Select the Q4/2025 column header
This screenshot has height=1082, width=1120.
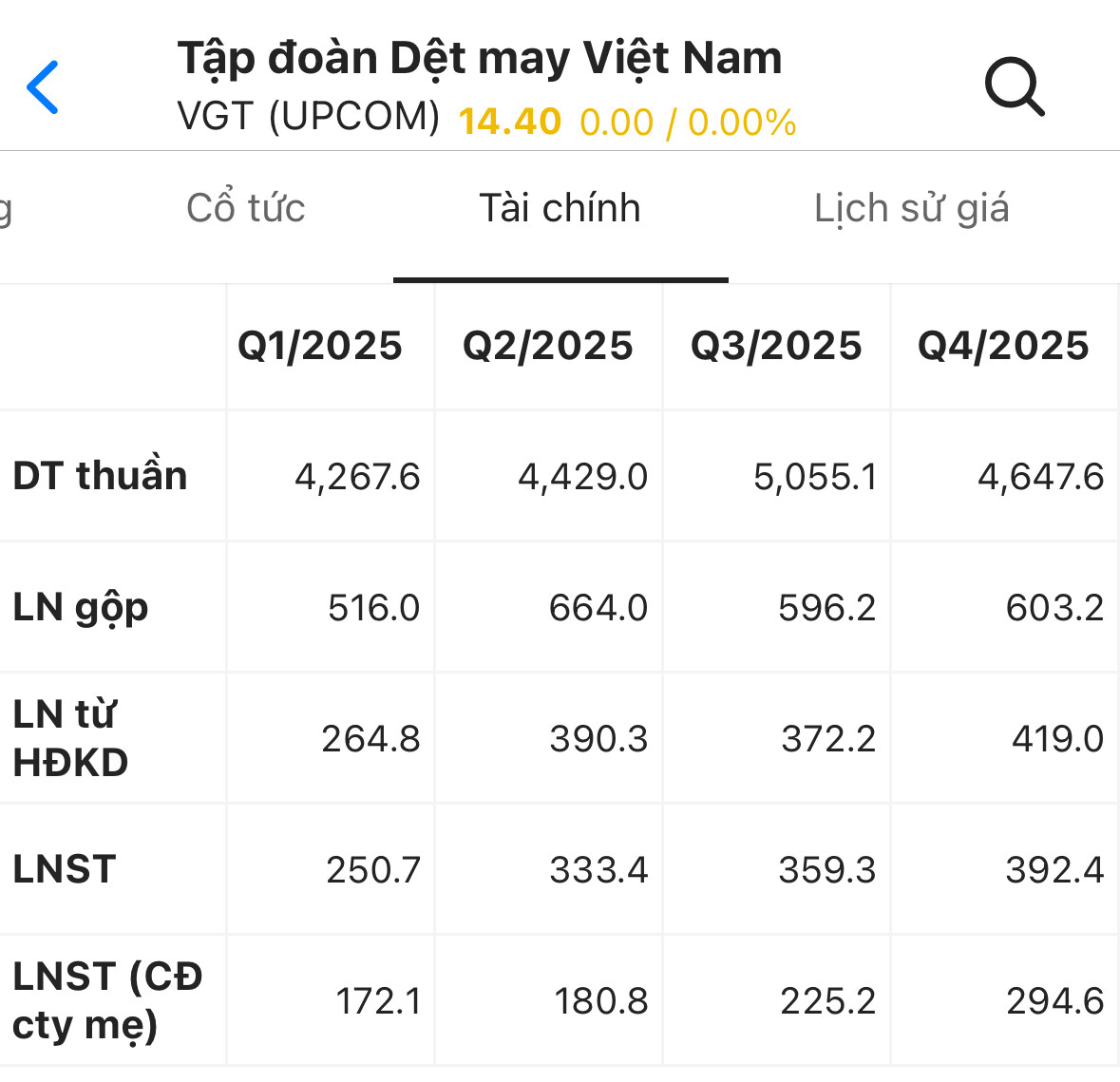click(x=1003, y=346)
